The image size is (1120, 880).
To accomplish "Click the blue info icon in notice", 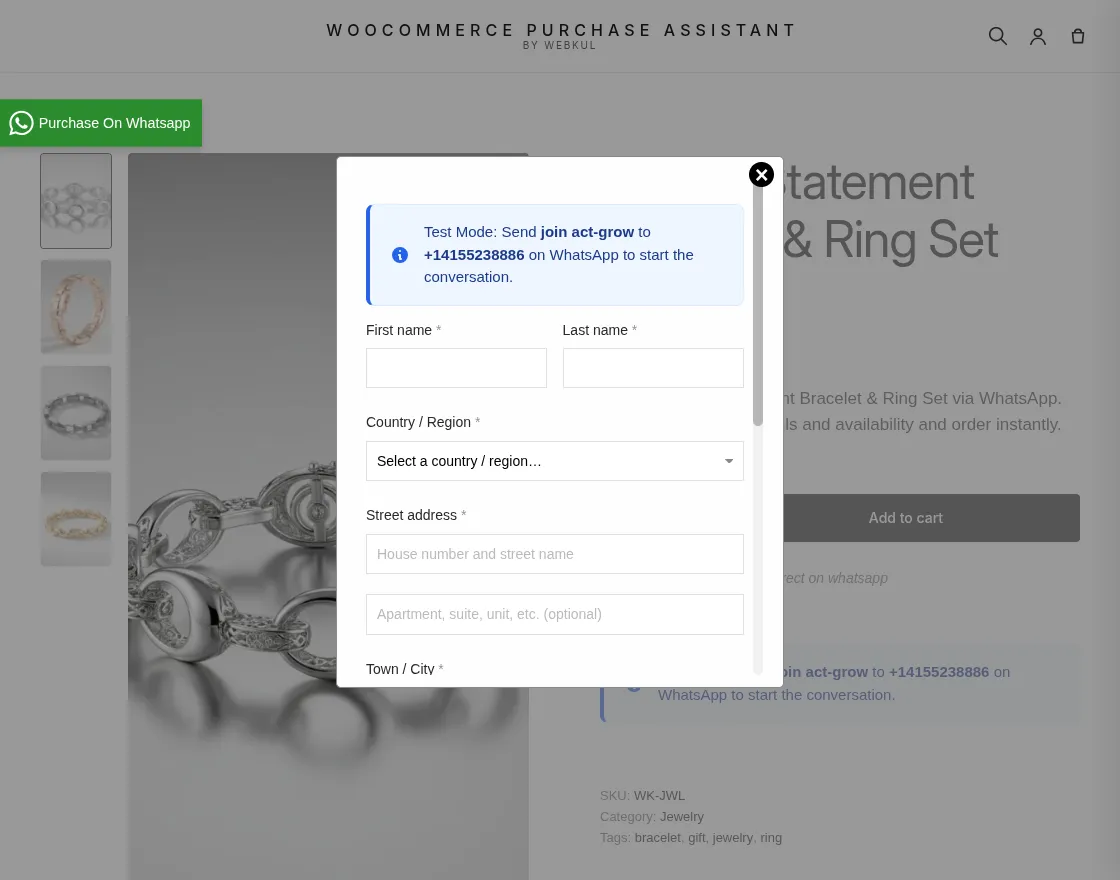I will click(x=400, y=255).
